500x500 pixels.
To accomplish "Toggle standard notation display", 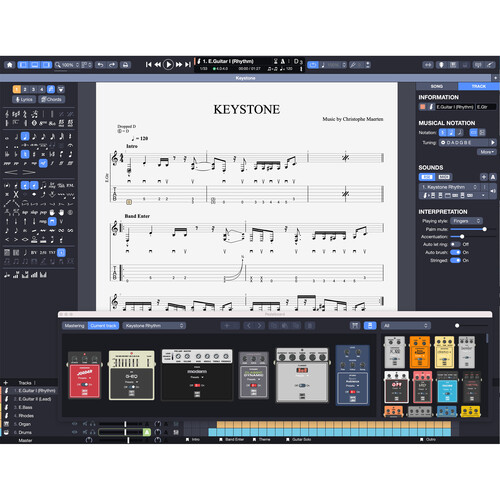I will tap(443, 133).
